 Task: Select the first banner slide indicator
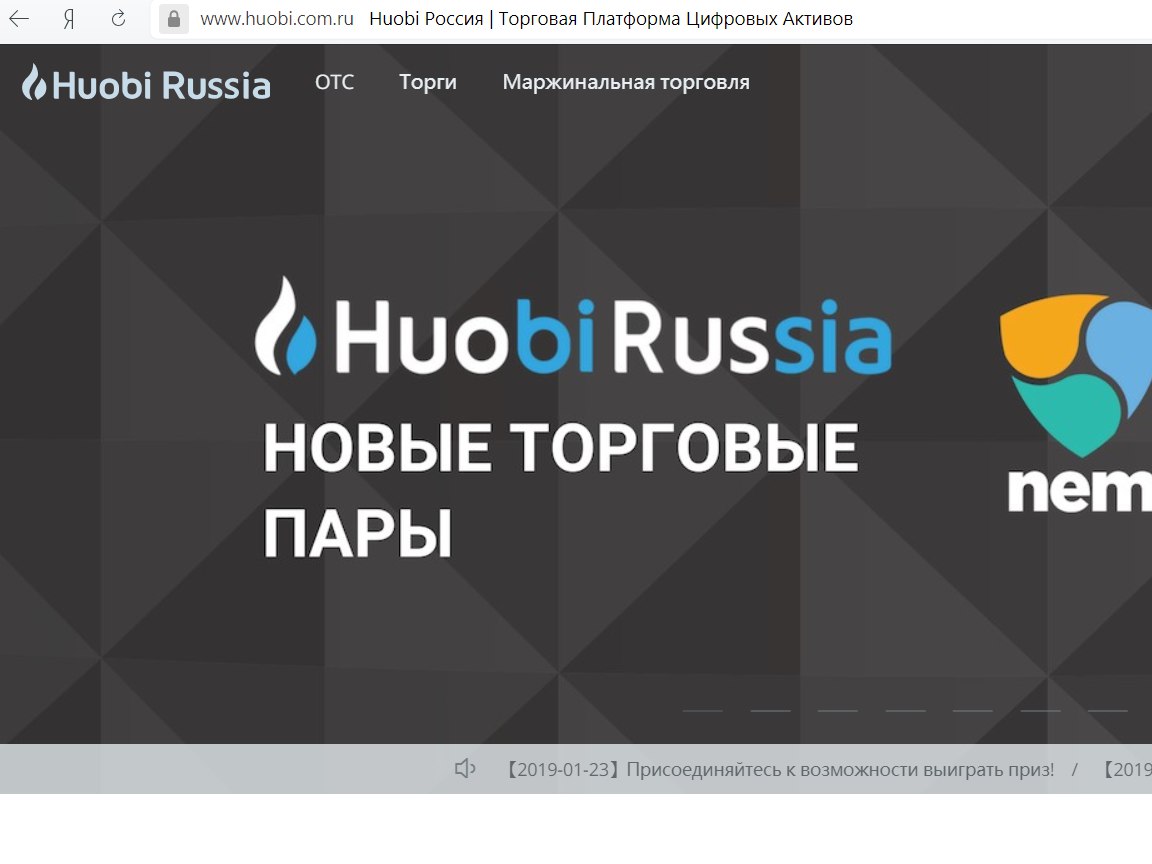703,710
